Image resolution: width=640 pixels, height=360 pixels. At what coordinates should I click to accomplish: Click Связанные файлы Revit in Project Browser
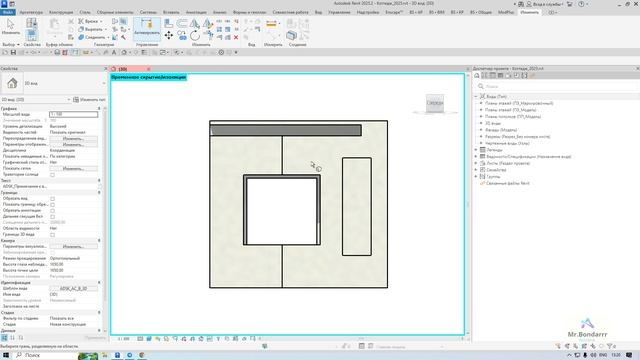[x=507, y=183]
